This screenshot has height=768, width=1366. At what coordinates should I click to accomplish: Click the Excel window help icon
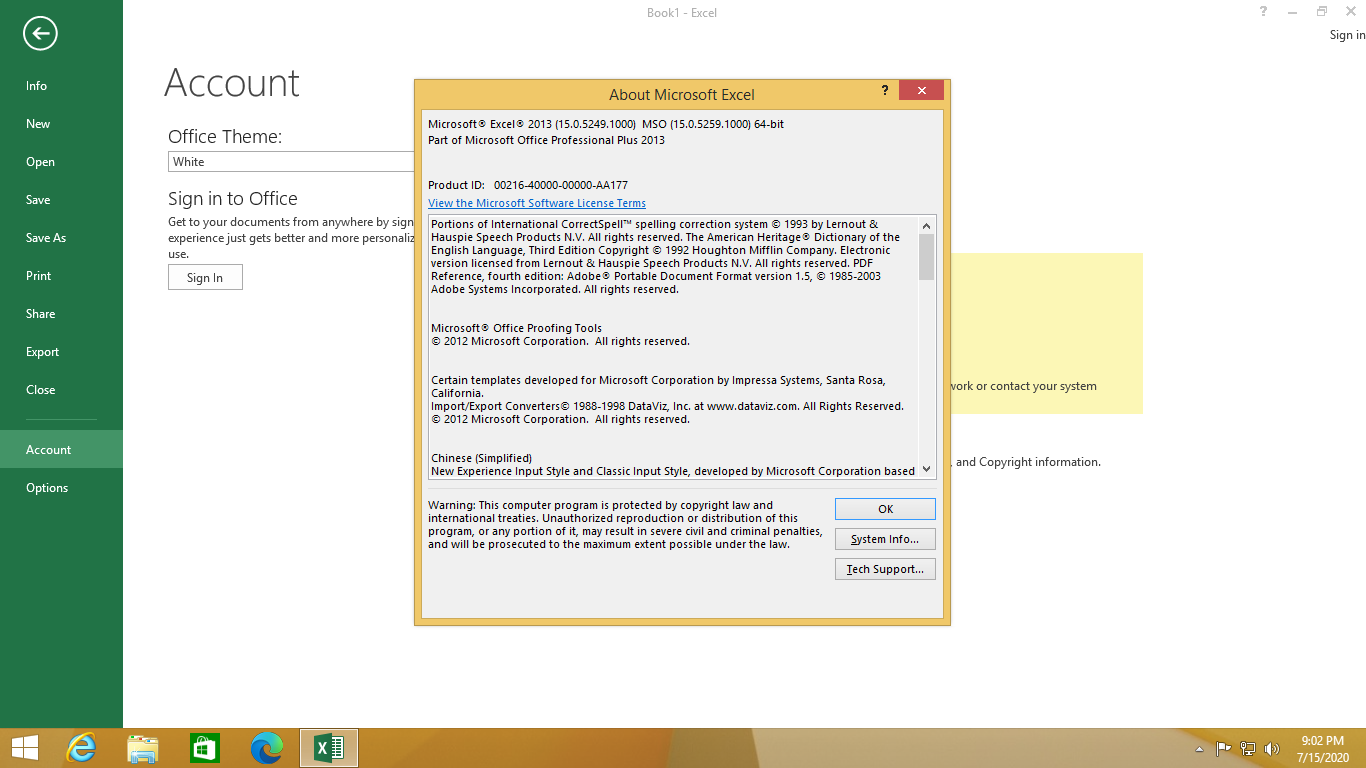pyautogui.click(x=1264, y=12)
